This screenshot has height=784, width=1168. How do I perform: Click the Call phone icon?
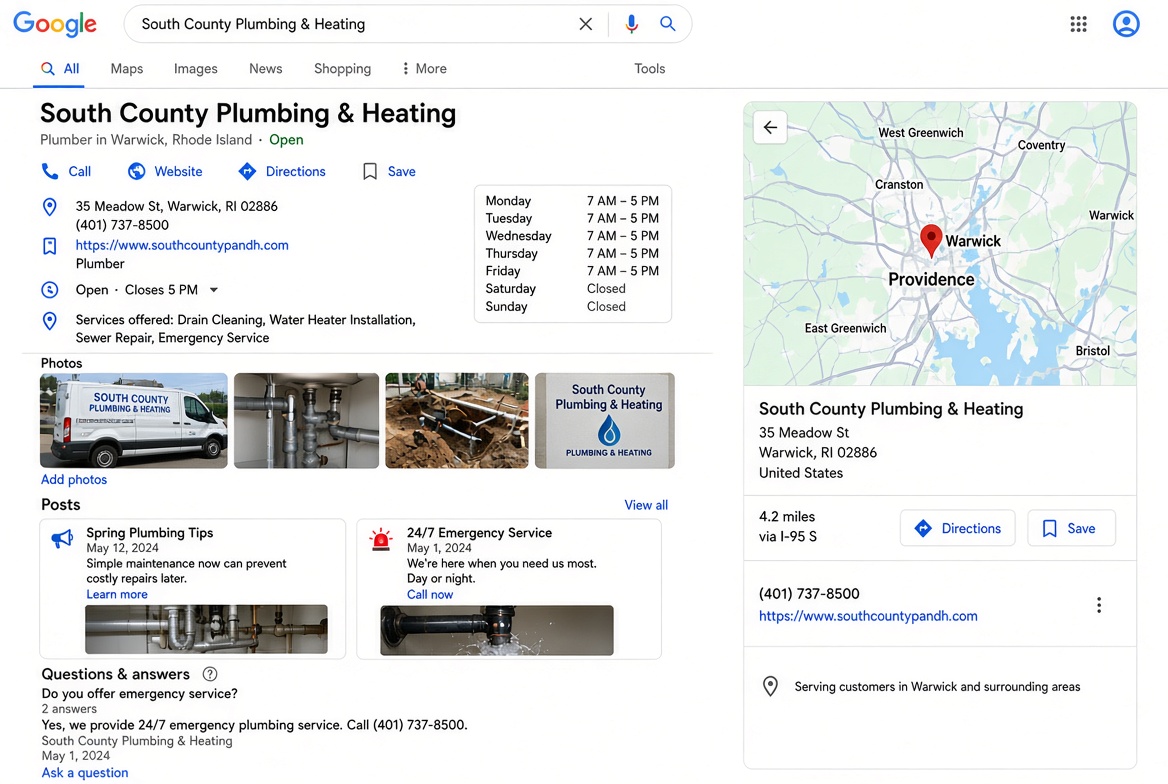[x=49, y=171]
